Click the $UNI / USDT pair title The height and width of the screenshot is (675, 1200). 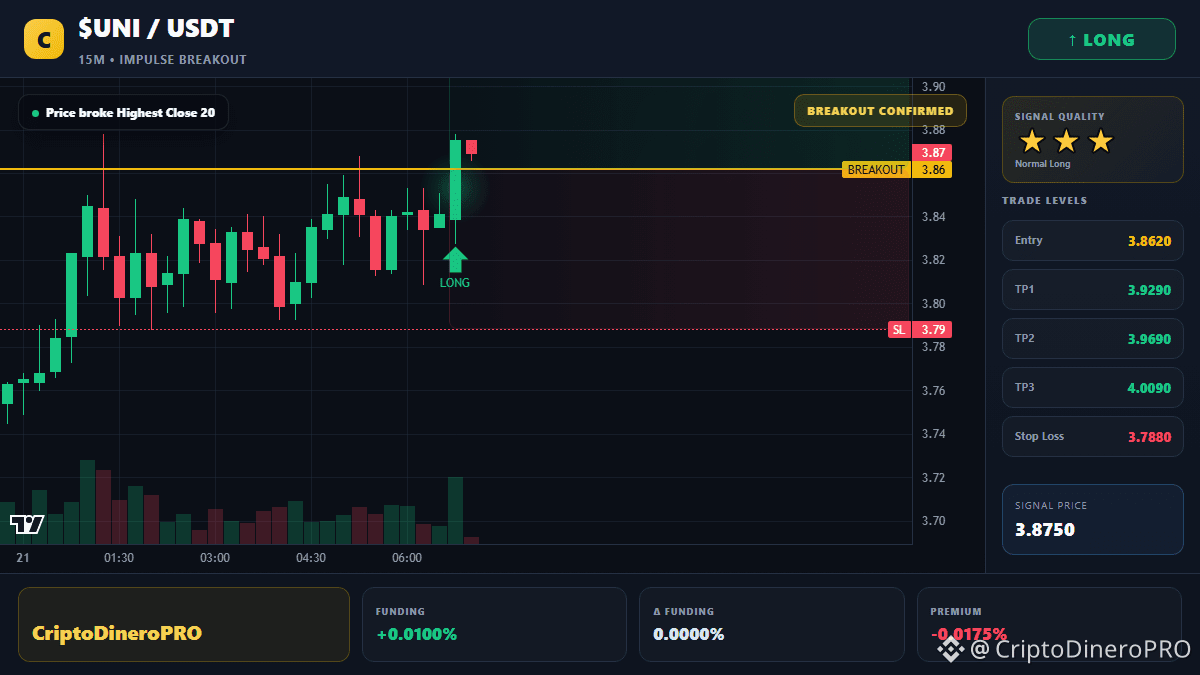coord(156,30)
